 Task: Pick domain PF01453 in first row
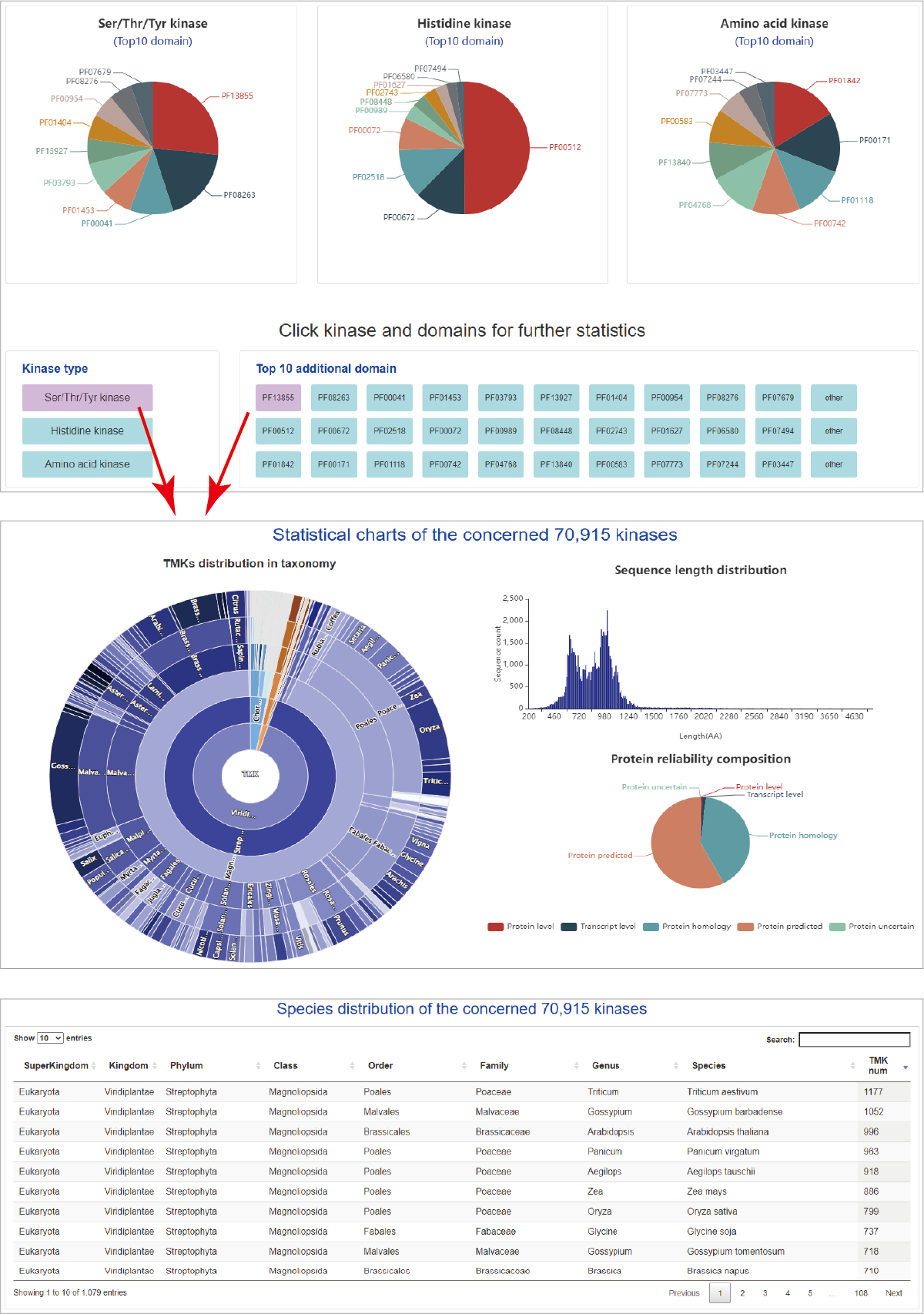click(445, 397)
